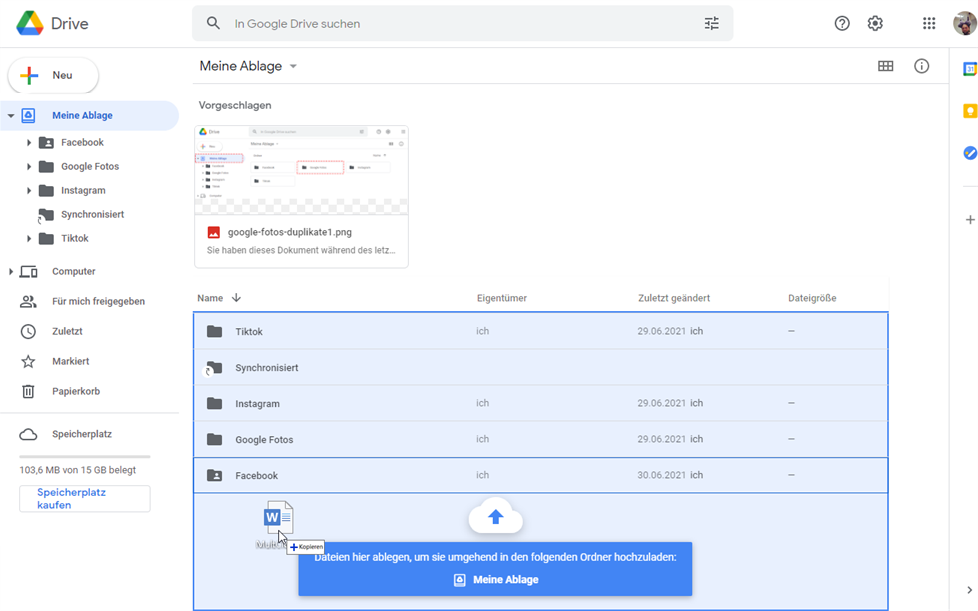Image resolution: width=978 pixels, height=611 pixels.
Task: Click the Google Drive search field
Action: 460,23
